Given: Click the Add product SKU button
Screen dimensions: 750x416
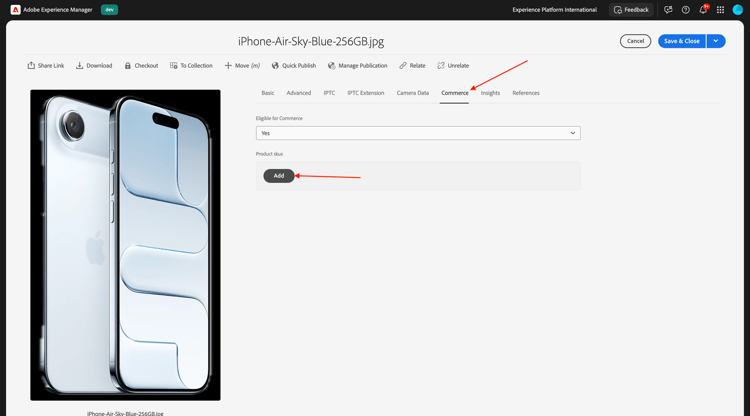Looking at the screenshot, I should (279, 175).
